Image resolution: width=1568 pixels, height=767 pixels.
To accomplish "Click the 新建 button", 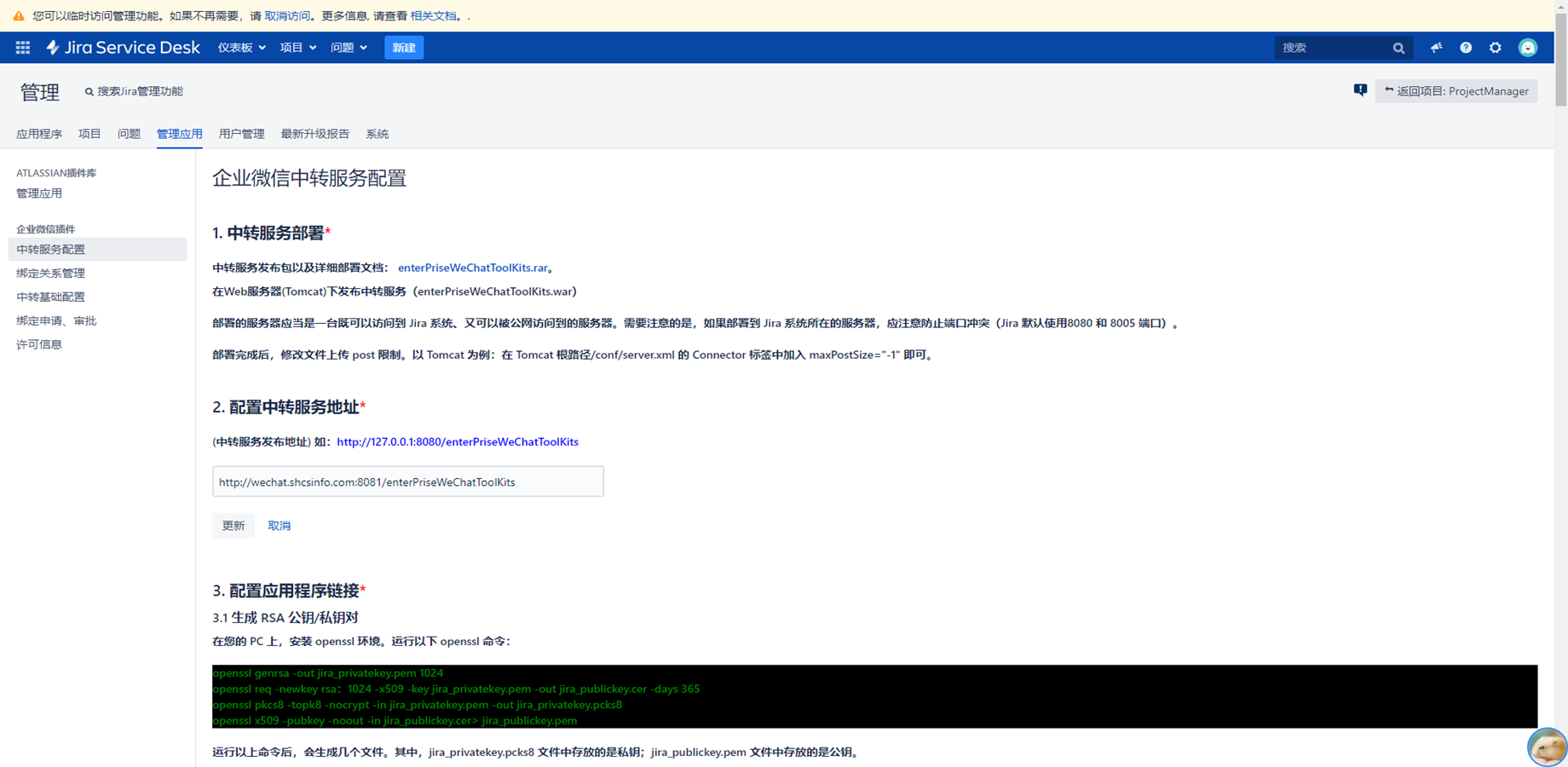I will [x=404, y=48].
